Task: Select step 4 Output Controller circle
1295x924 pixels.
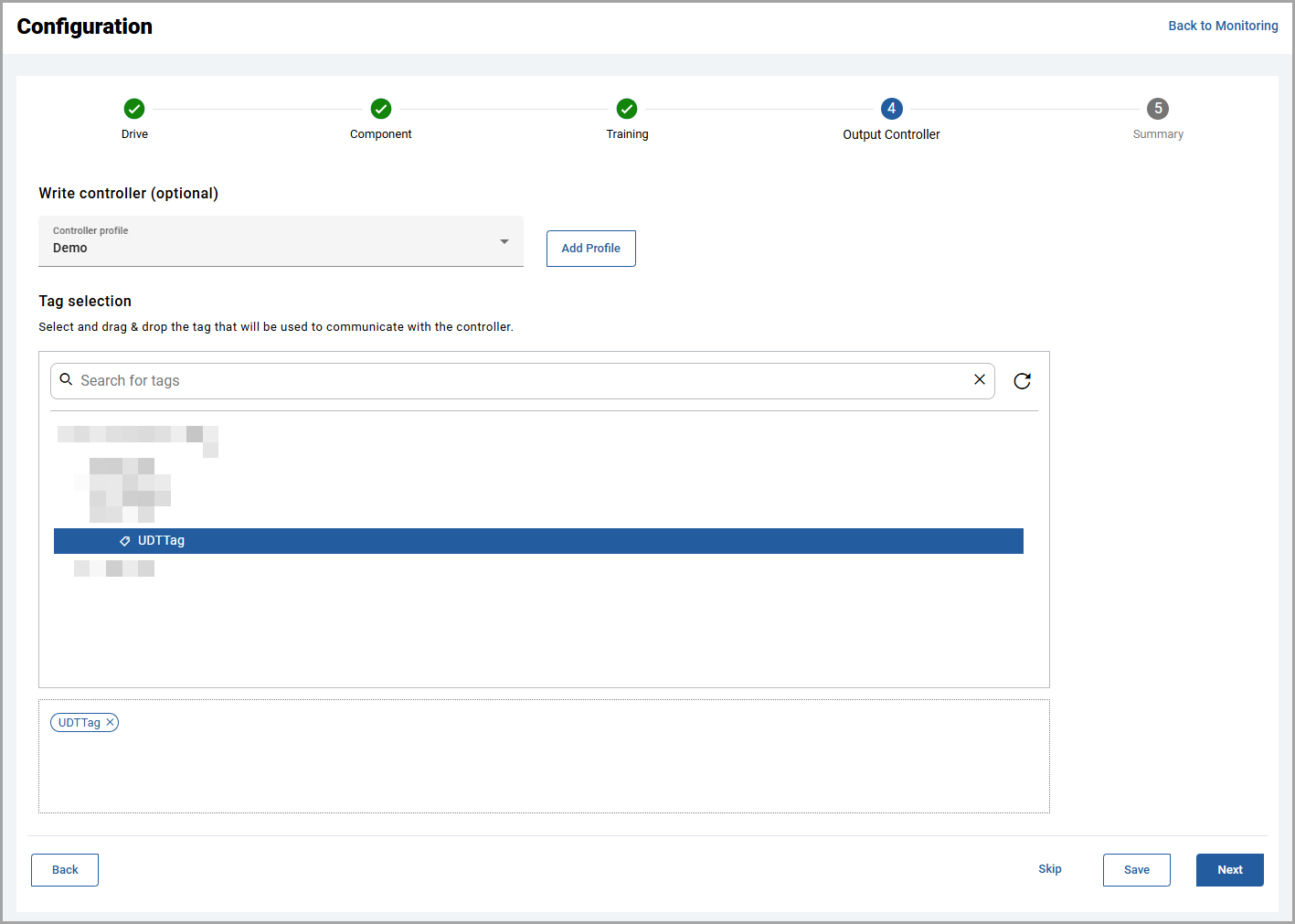Action: (x=891, y=109)
